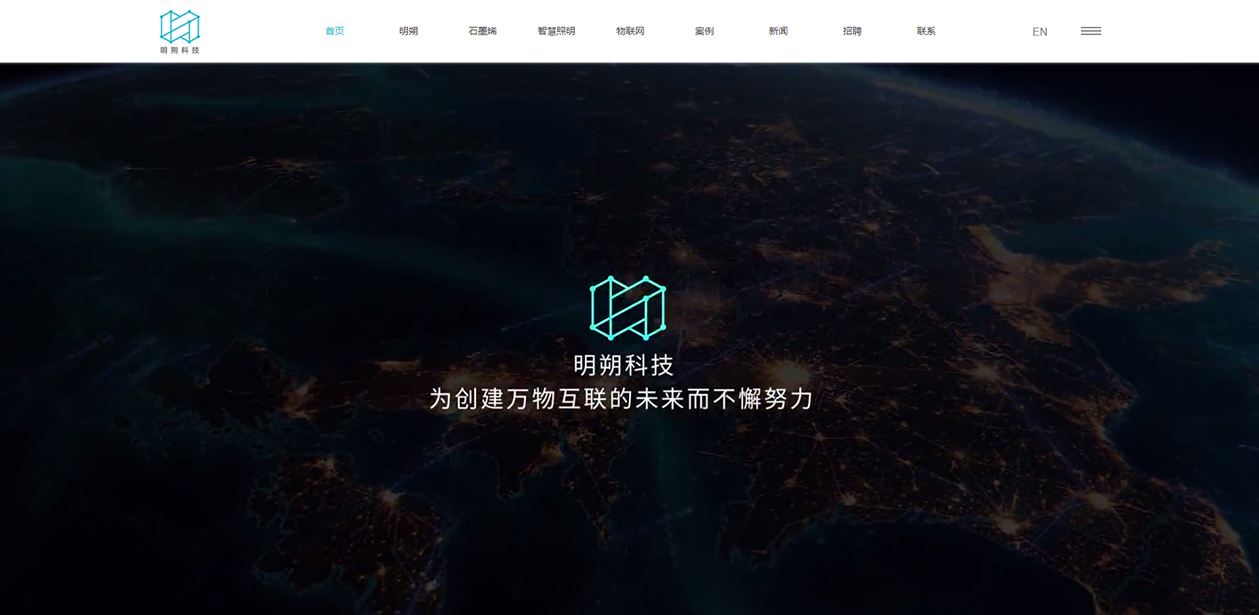Image resolution: width=1259 pixels, height=615 pixels.
Task: Visit the 新闻 news page
Action: (778, 31)
